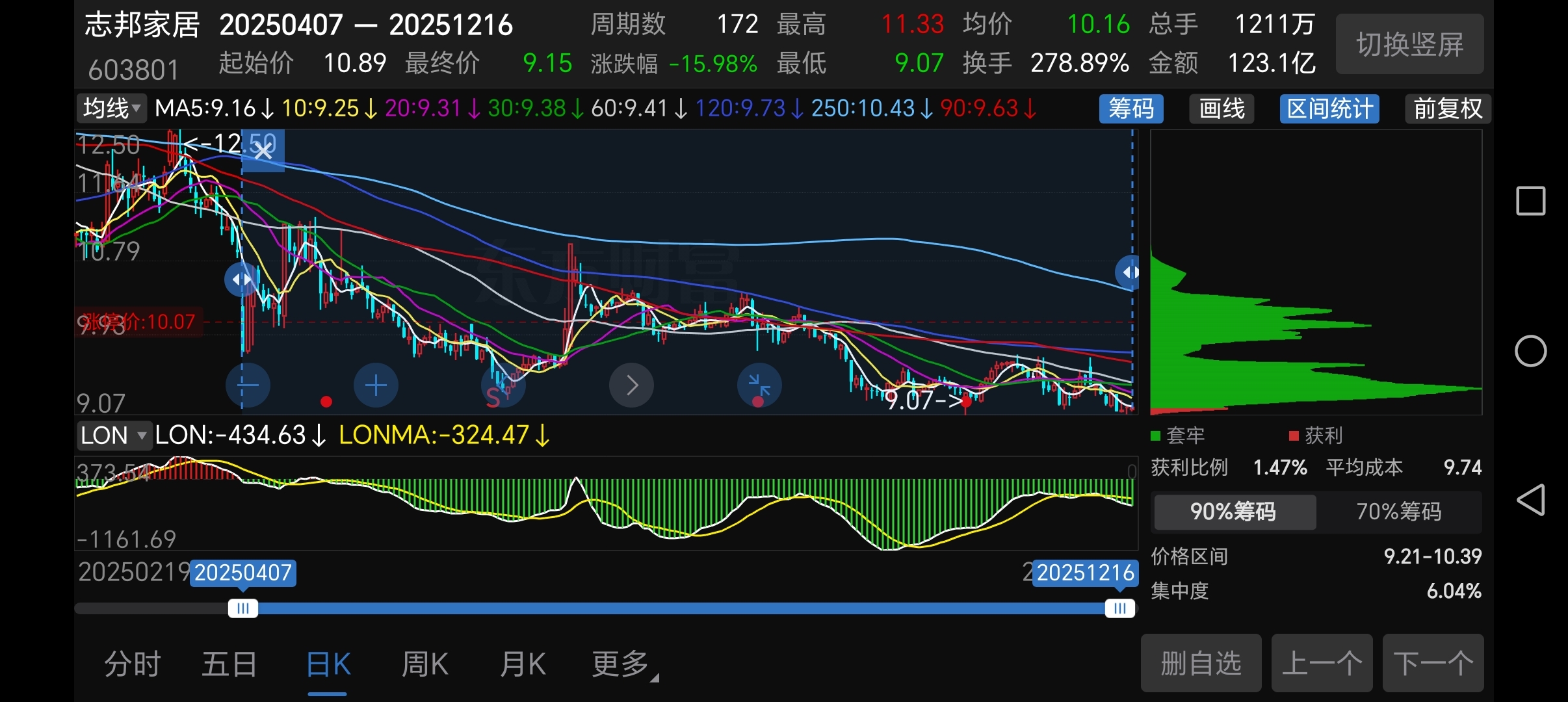Click the zoom out minus circle icon
Screen dimensions: 1568x702
(248, 385)
